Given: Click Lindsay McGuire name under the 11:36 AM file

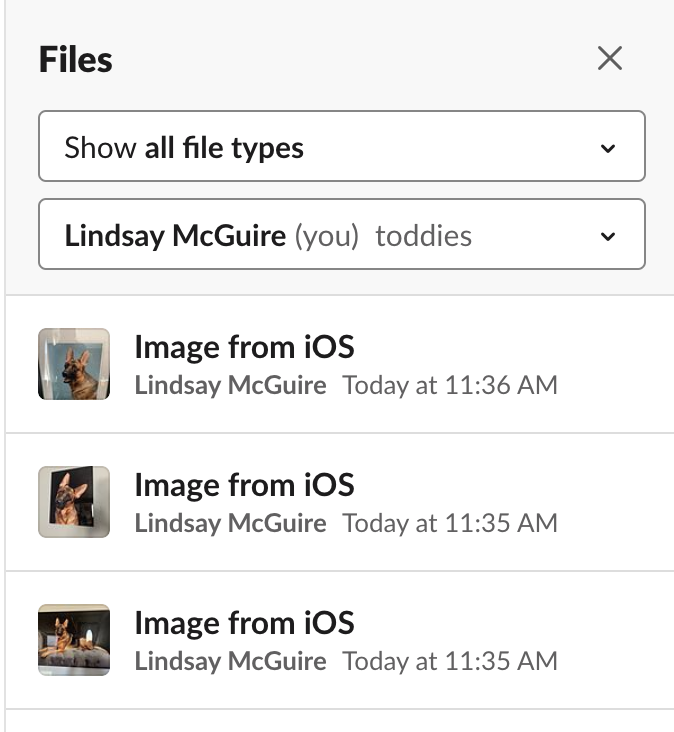Looking at the screenshot, I should tap(231, 386).
